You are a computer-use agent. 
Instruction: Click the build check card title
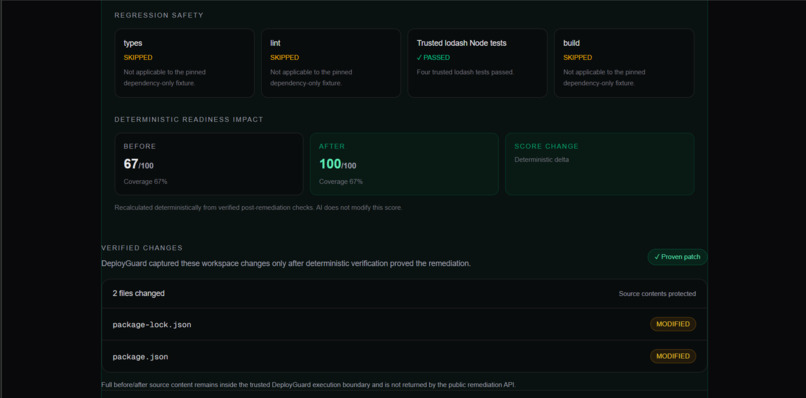(x=571, y=43)
